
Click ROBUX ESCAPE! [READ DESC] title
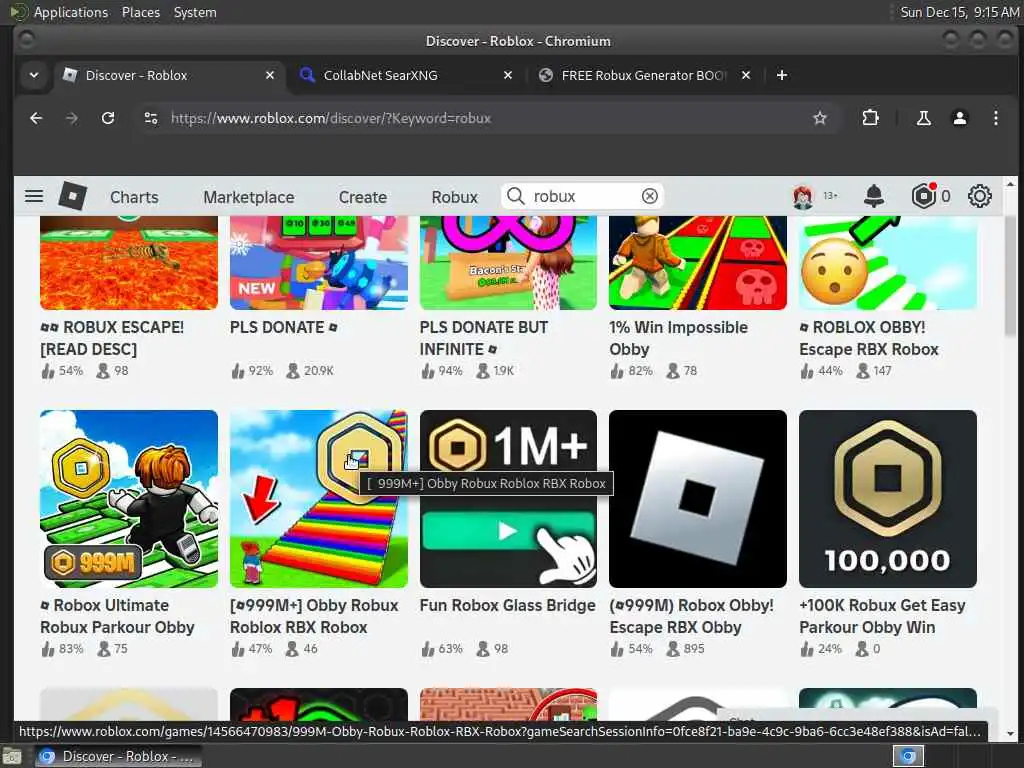pyautogui.click(x=112, y=338)
